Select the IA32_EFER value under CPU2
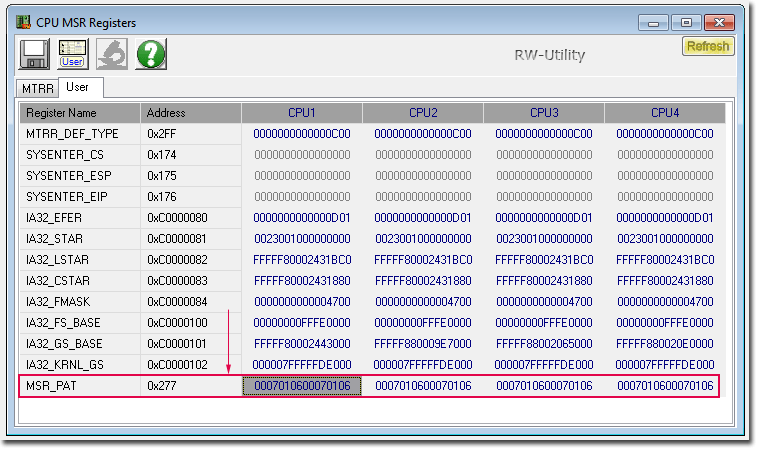 click(423, 218)
